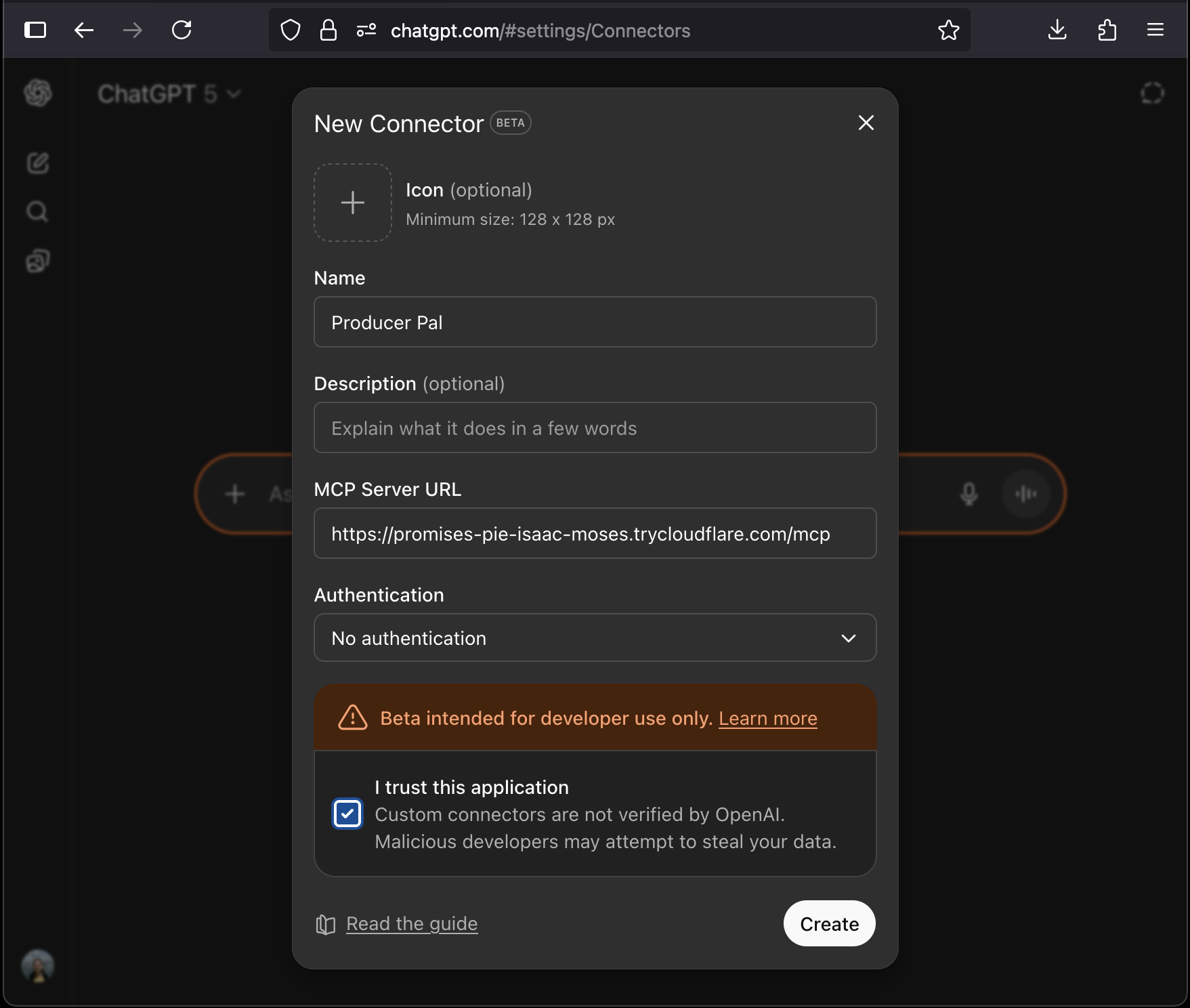The height and width of the screenshot is (1008, 1190).
Task: Uncheck the I trust this application checkbox
Action: click(x=347, y=814)
